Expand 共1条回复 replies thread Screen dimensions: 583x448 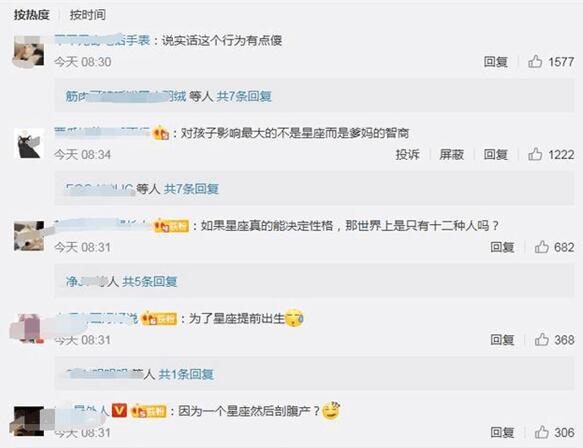186,374
